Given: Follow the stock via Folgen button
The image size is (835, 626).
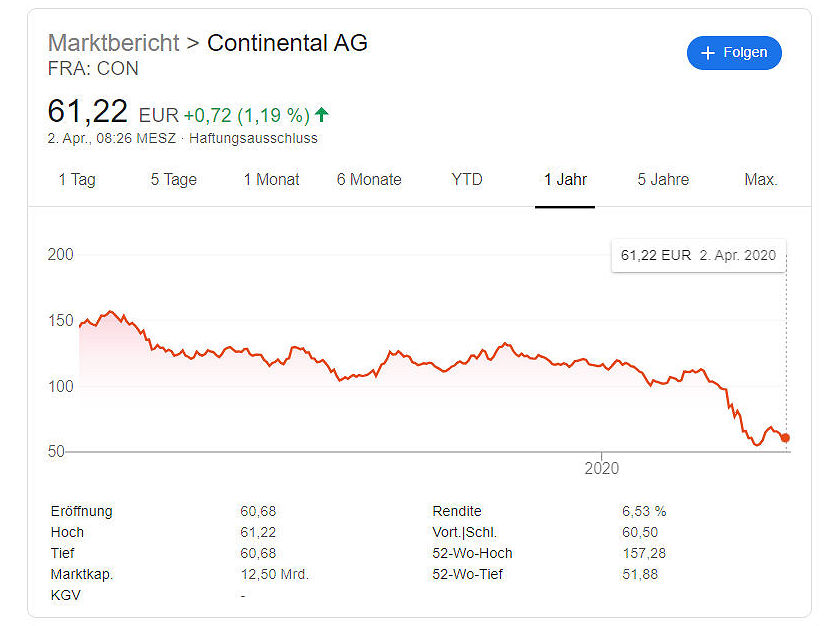Looking at the screenshot, I should (734, 53).
